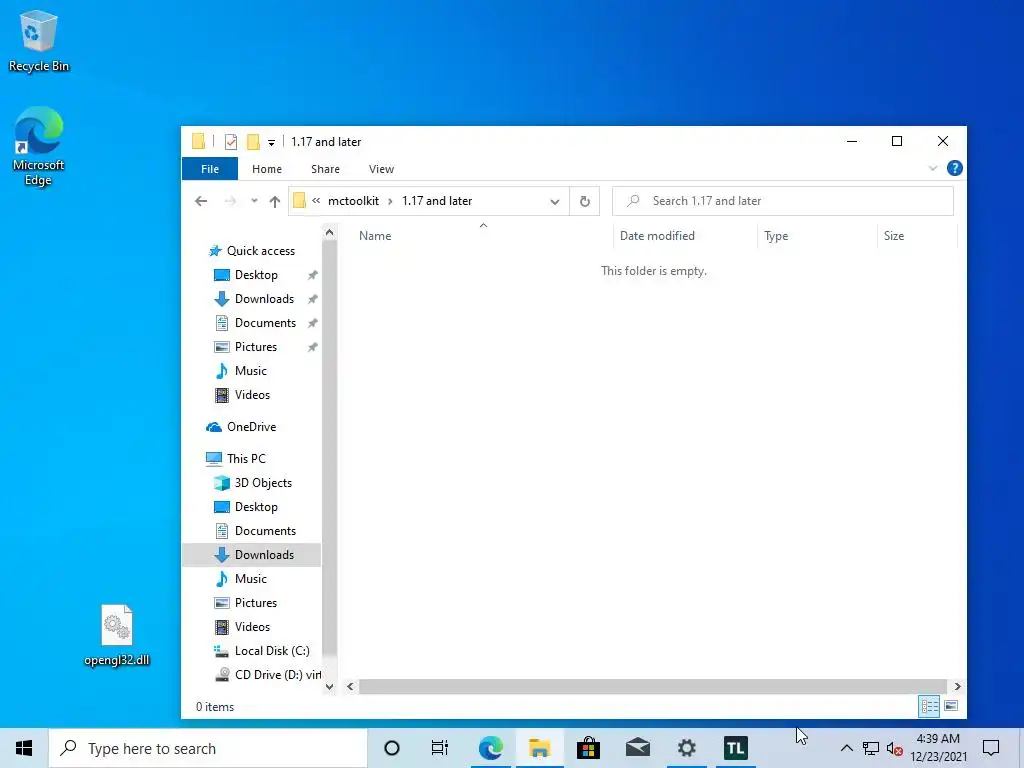Click navigation pane scroll up arrow
Screen dimensions: 1024x768
[x=330, y=232]
